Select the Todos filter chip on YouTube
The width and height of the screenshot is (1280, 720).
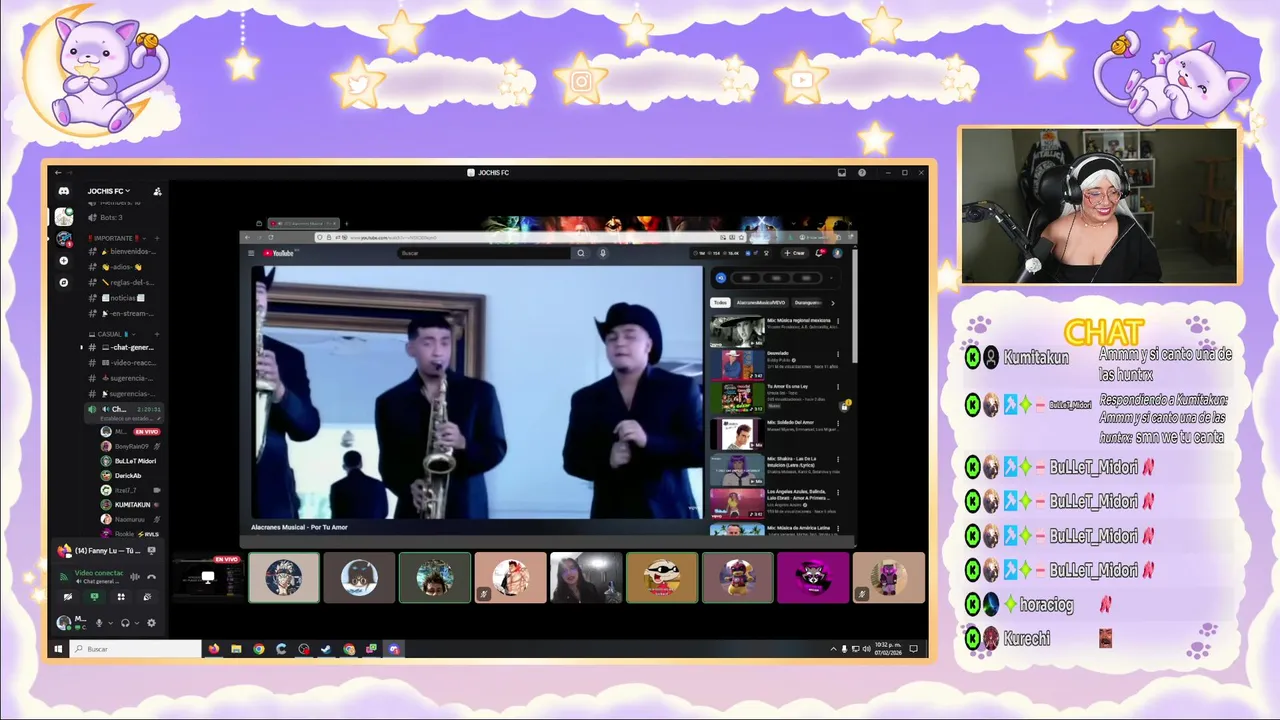coord(720,302)
